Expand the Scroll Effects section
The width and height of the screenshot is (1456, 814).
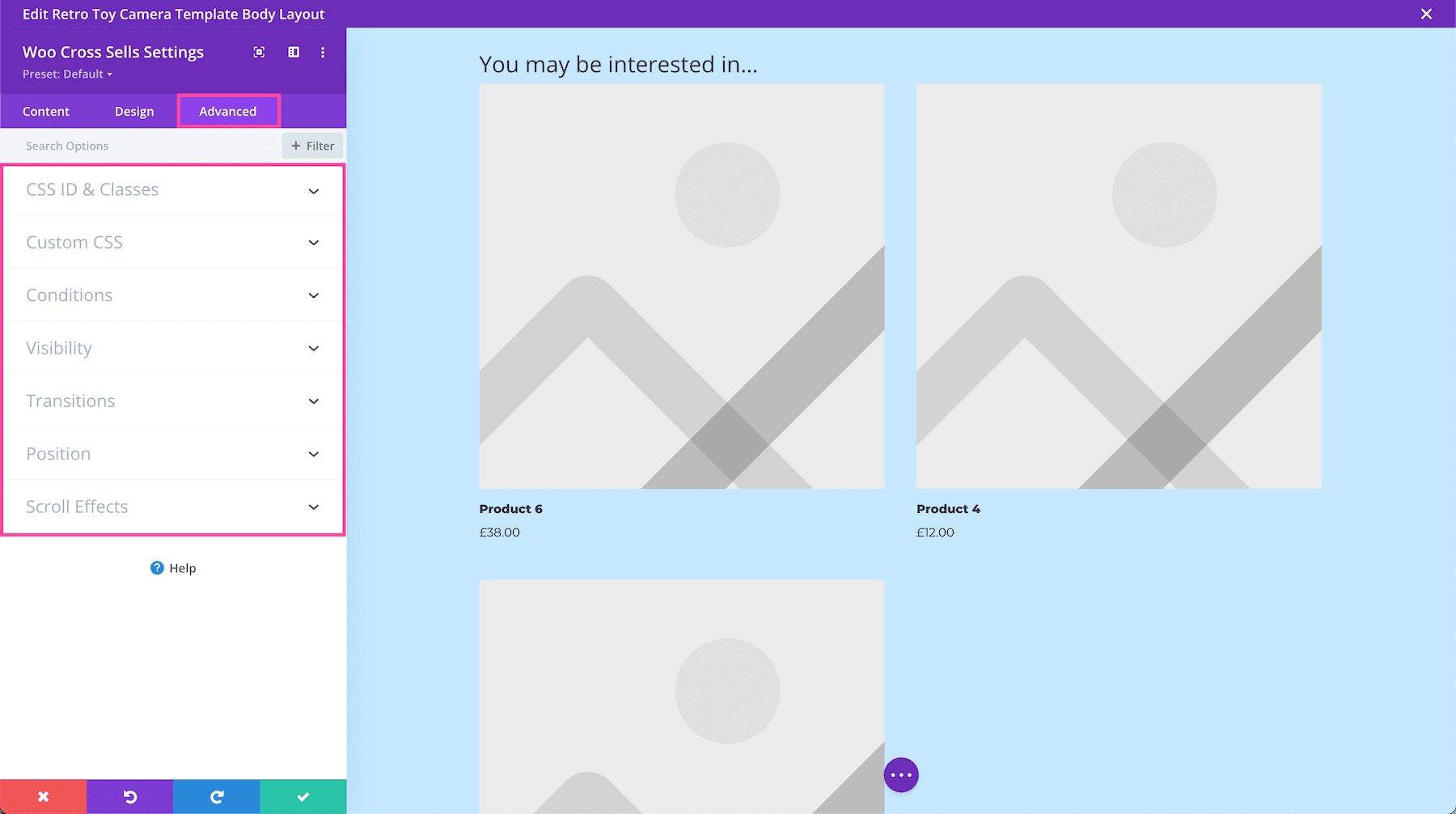click(x=172, y=507)
